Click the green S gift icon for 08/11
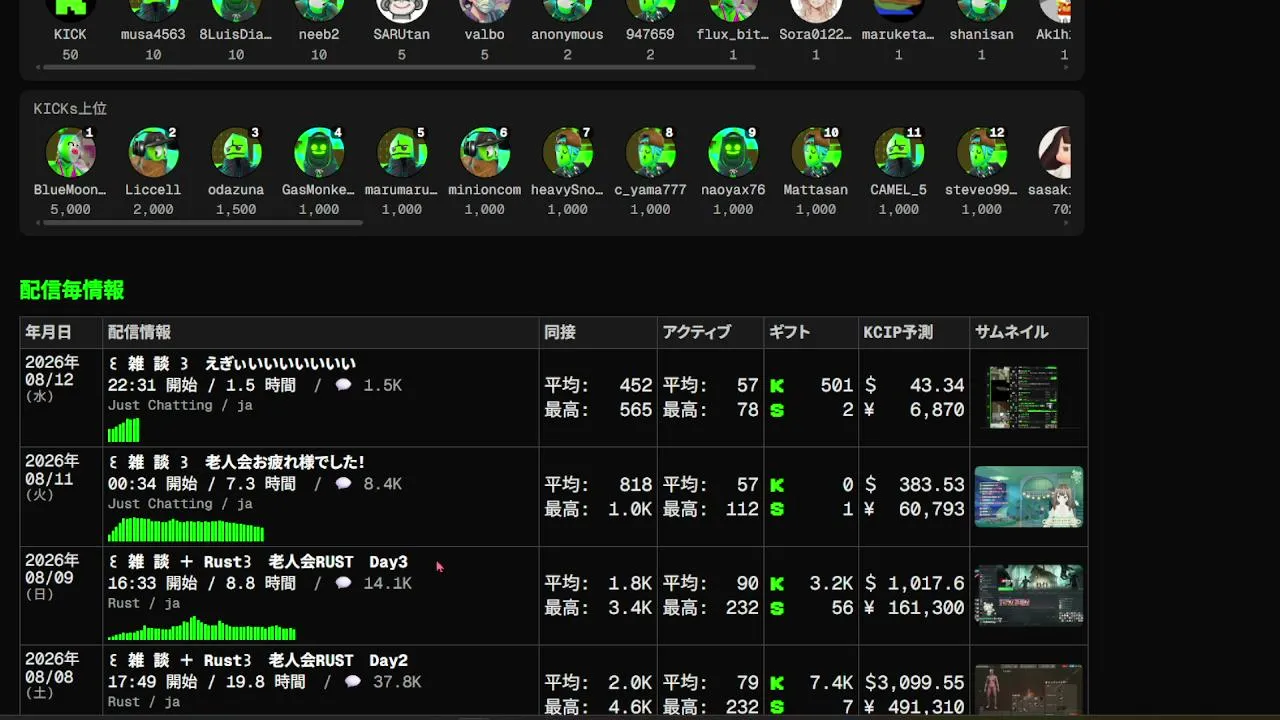 [777, 509]
